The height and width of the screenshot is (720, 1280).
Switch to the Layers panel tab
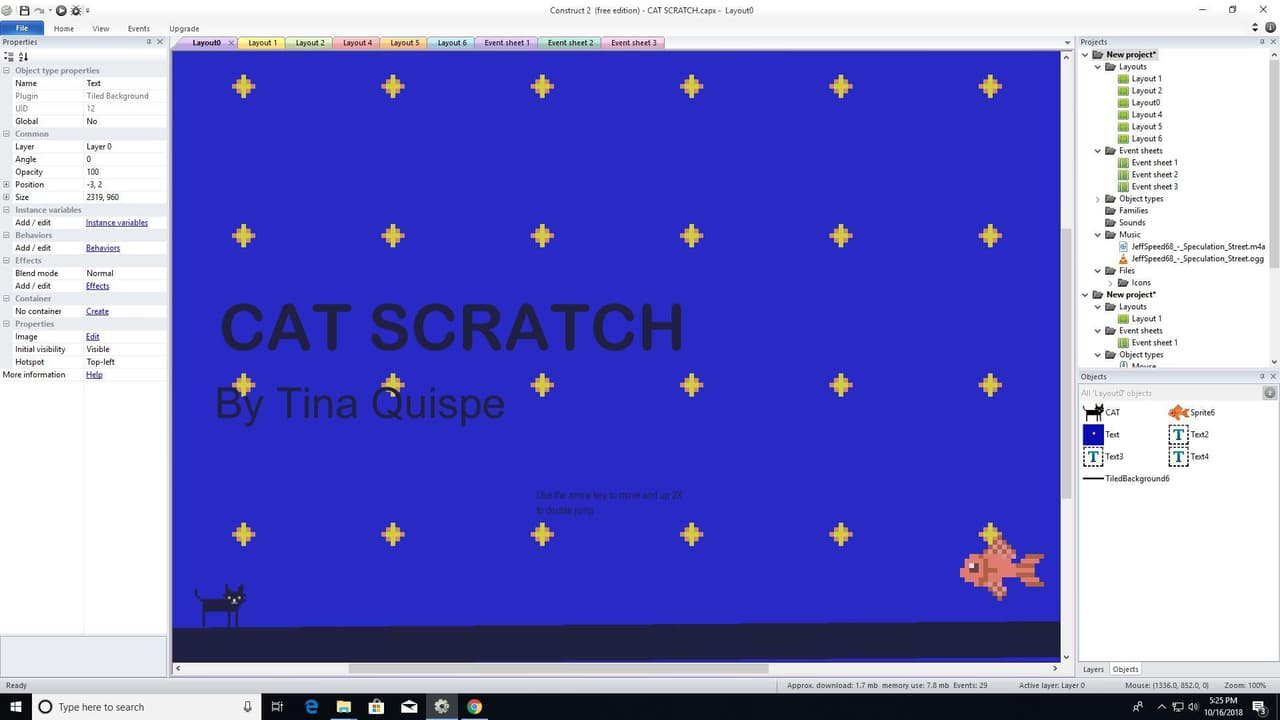pos(1093,669)
